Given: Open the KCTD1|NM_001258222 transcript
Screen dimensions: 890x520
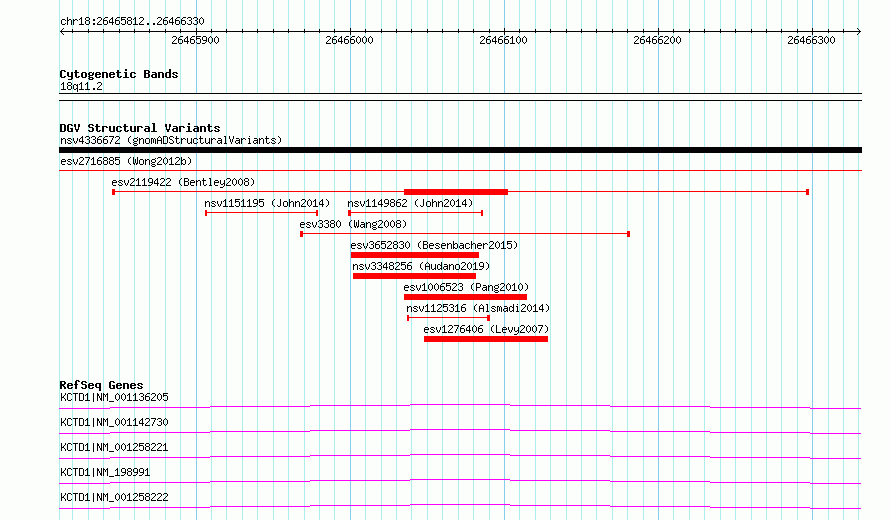Looking at the screenshot, I should tap(114, 497).
